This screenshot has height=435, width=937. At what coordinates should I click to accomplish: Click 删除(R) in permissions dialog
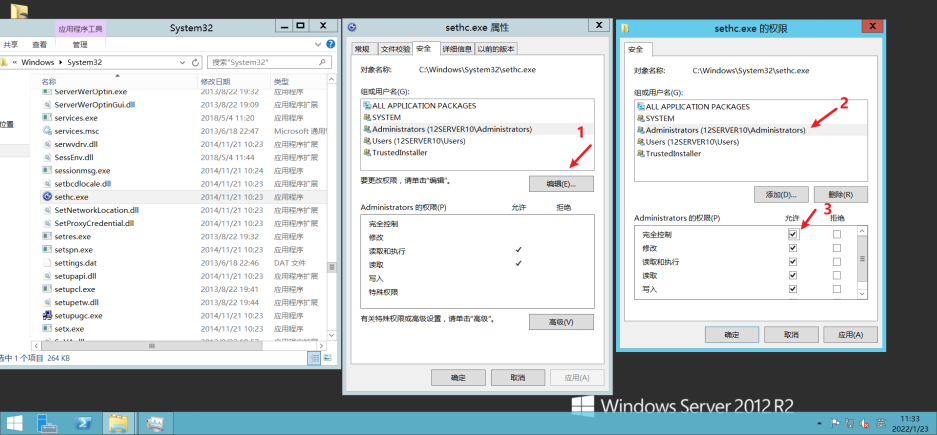(840, 195)
